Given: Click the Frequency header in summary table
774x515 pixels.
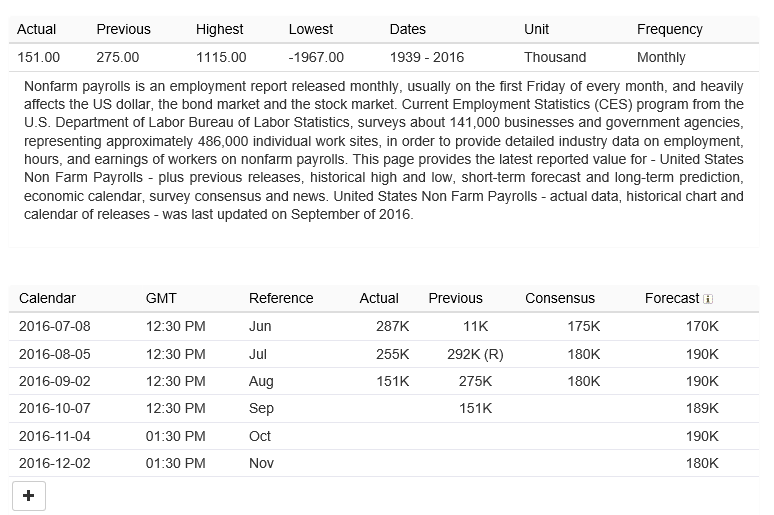Looking at the screenshot, I should [x=669, y=29].
